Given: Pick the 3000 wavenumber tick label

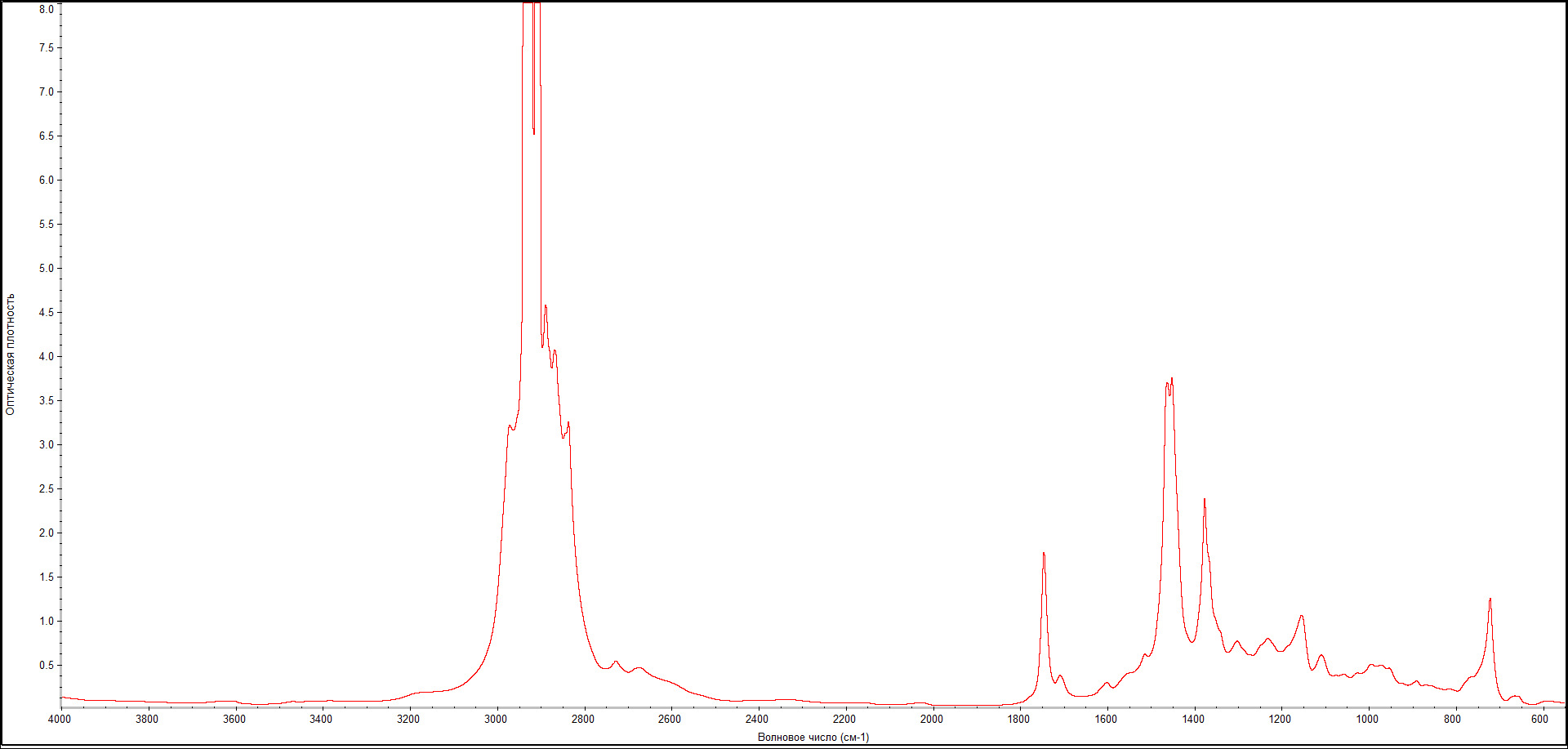Looking at the screenshot, I should 496,719.
